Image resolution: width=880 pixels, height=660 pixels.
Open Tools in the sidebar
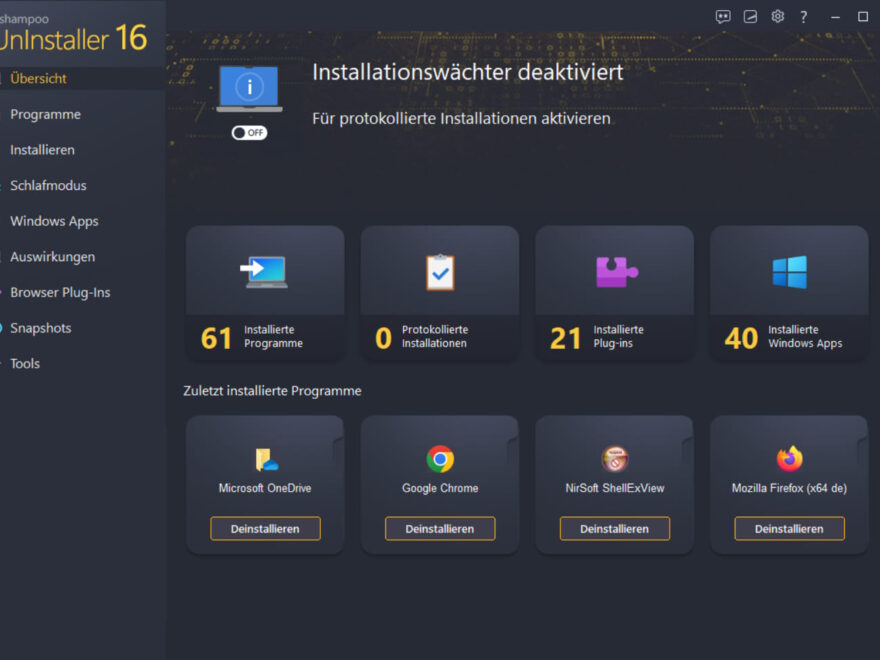pos(25,364)
